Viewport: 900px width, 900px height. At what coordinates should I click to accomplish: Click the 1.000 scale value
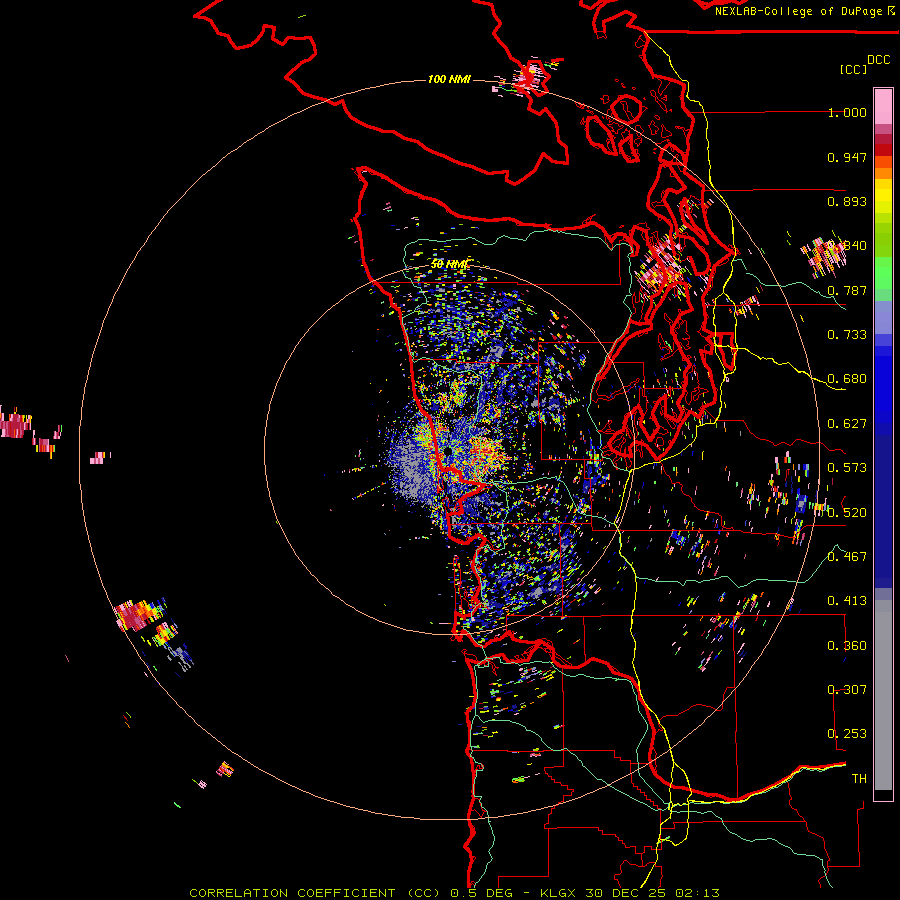pos(847,112)
